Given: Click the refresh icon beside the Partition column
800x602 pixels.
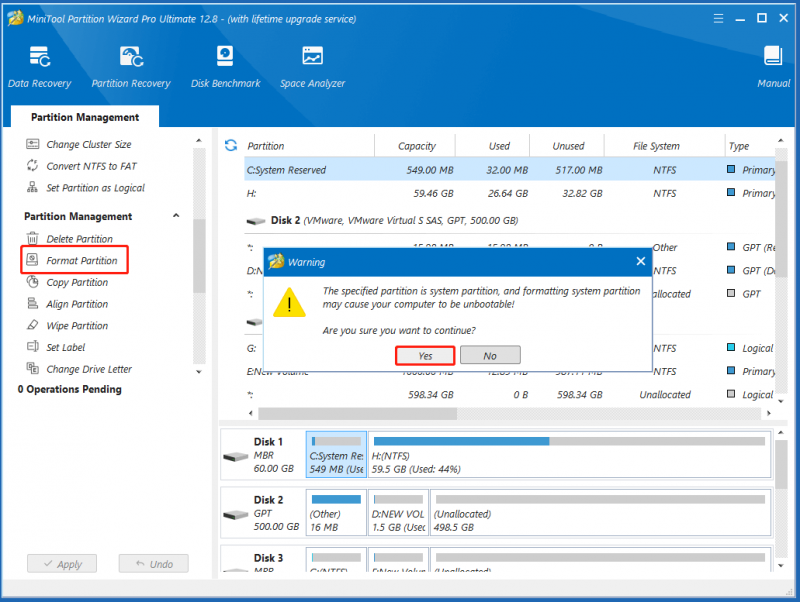Looking at the screenshot, I should (x=231, y=145).
